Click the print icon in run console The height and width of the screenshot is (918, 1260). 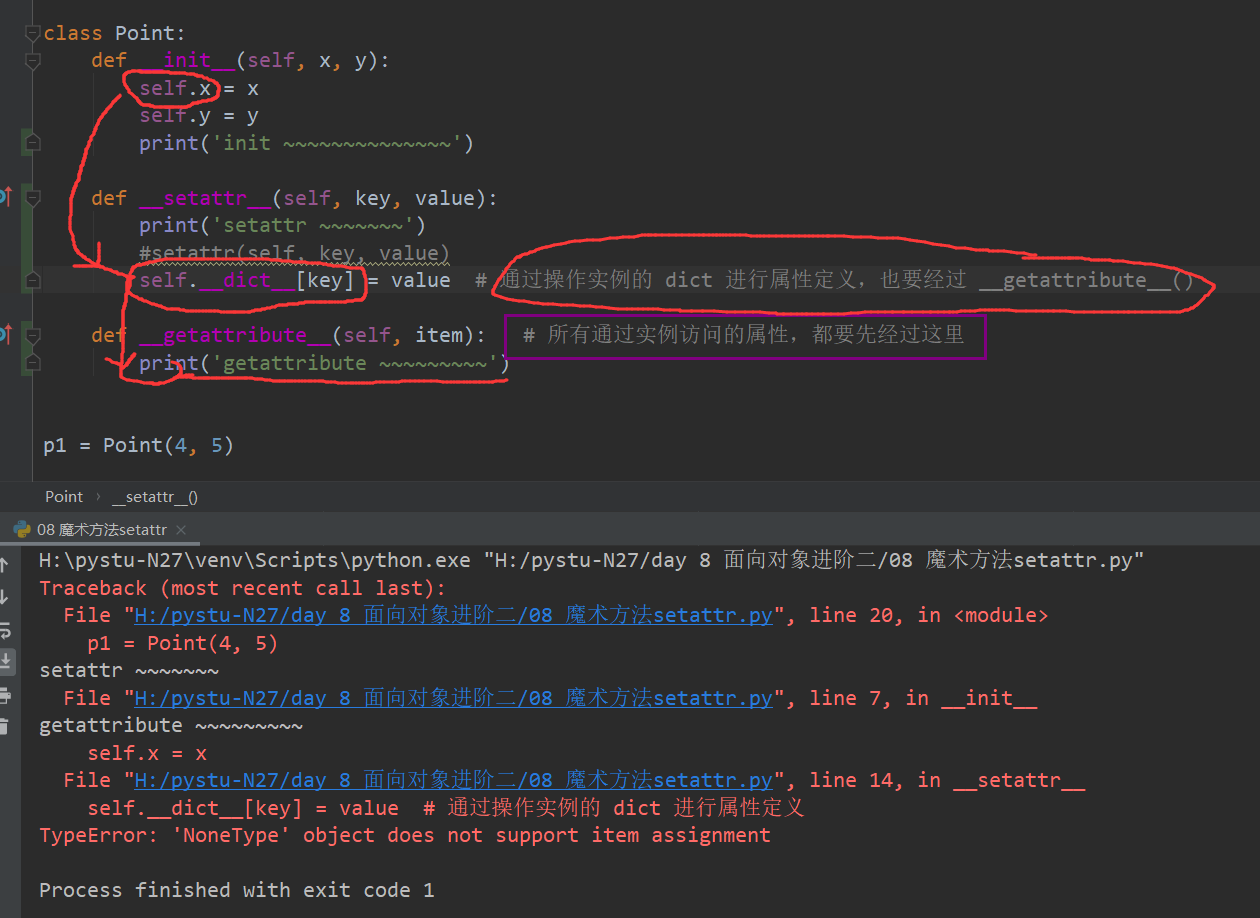tap(5, 695)
